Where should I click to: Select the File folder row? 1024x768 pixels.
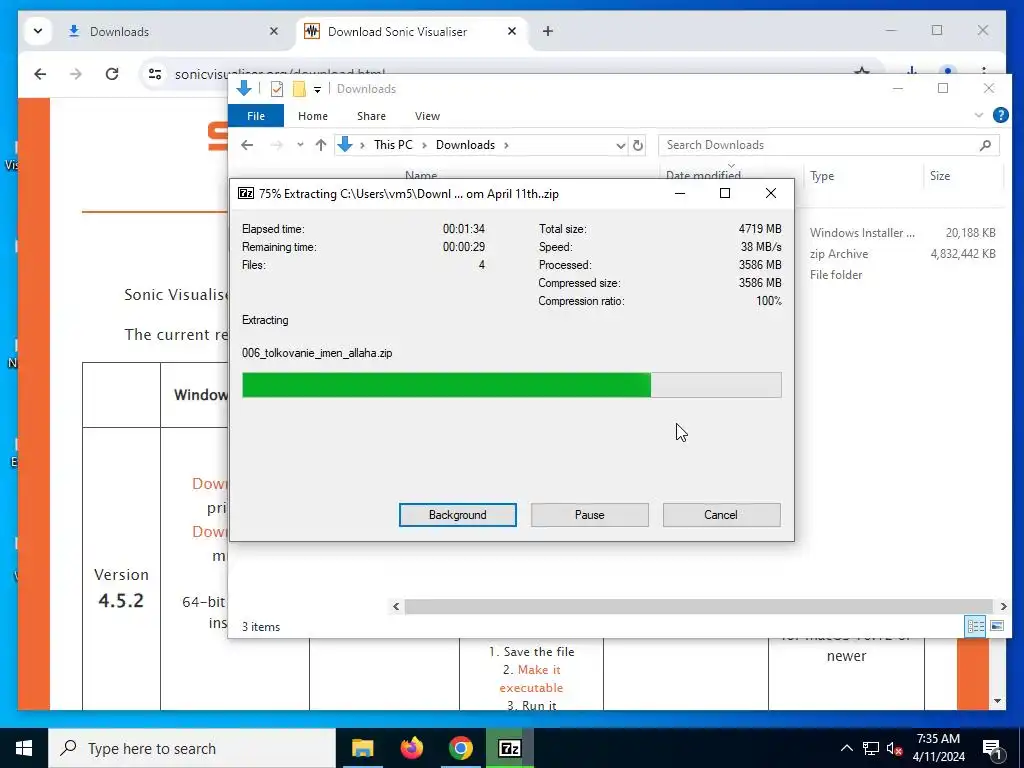903,275
